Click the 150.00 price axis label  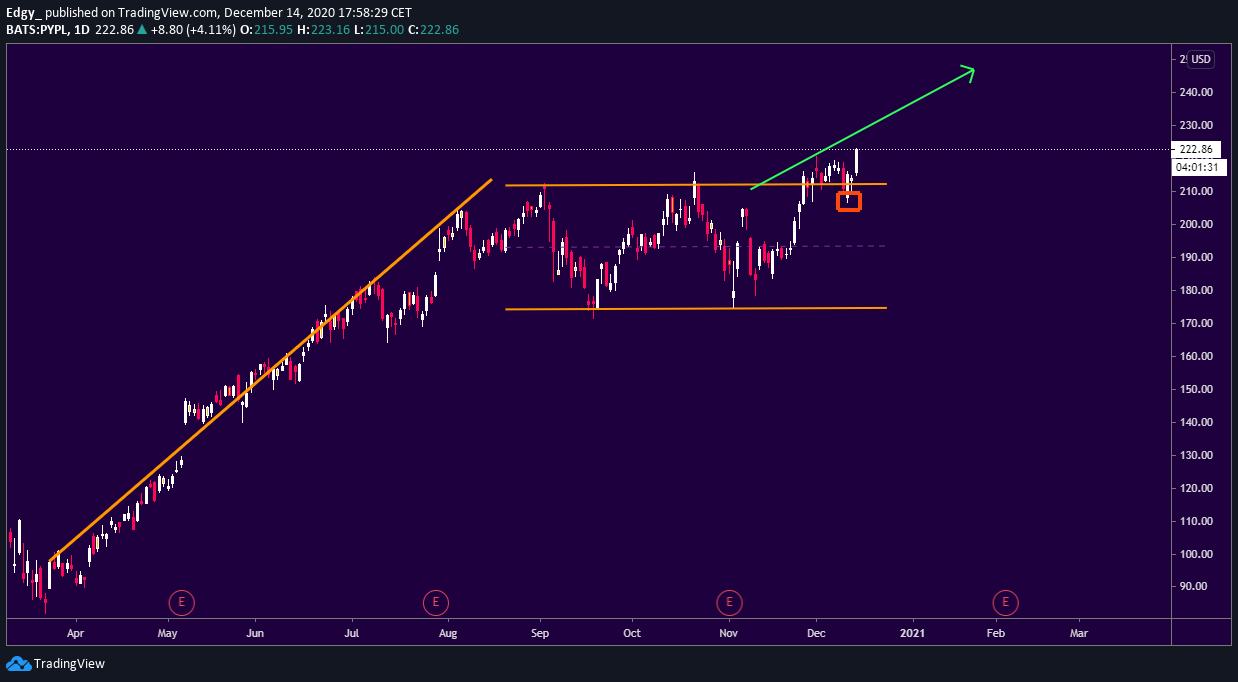pos(1197,389)
